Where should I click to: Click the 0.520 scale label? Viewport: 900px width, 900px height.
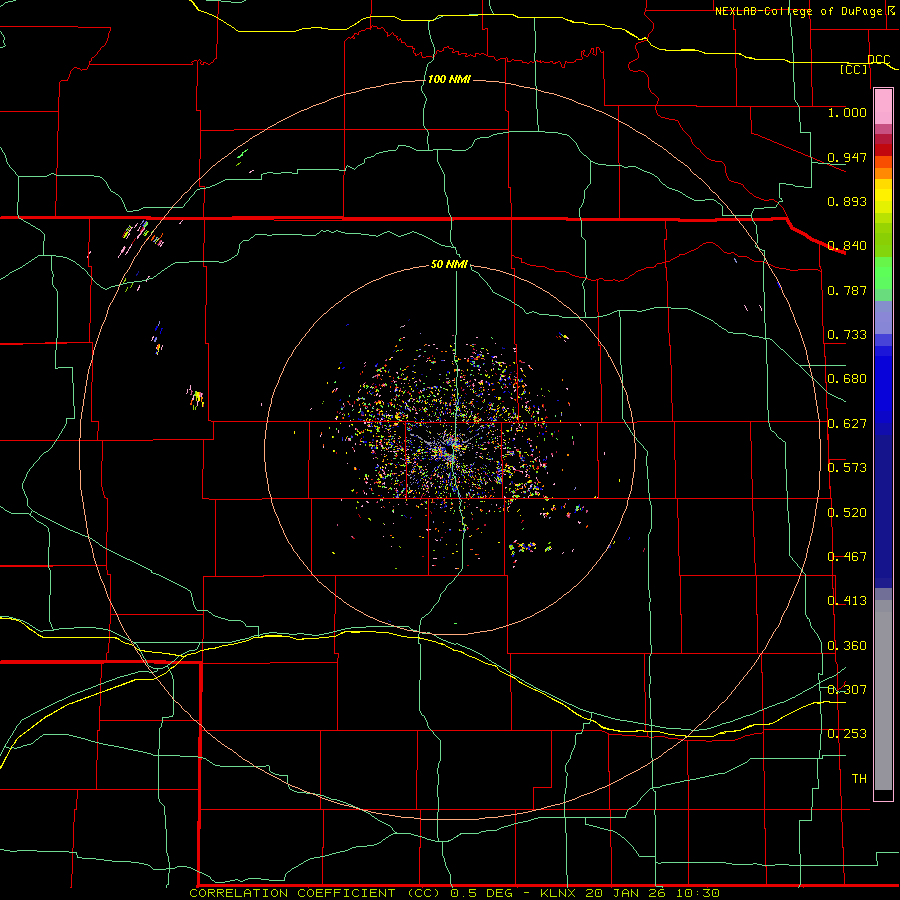[847, 513]
